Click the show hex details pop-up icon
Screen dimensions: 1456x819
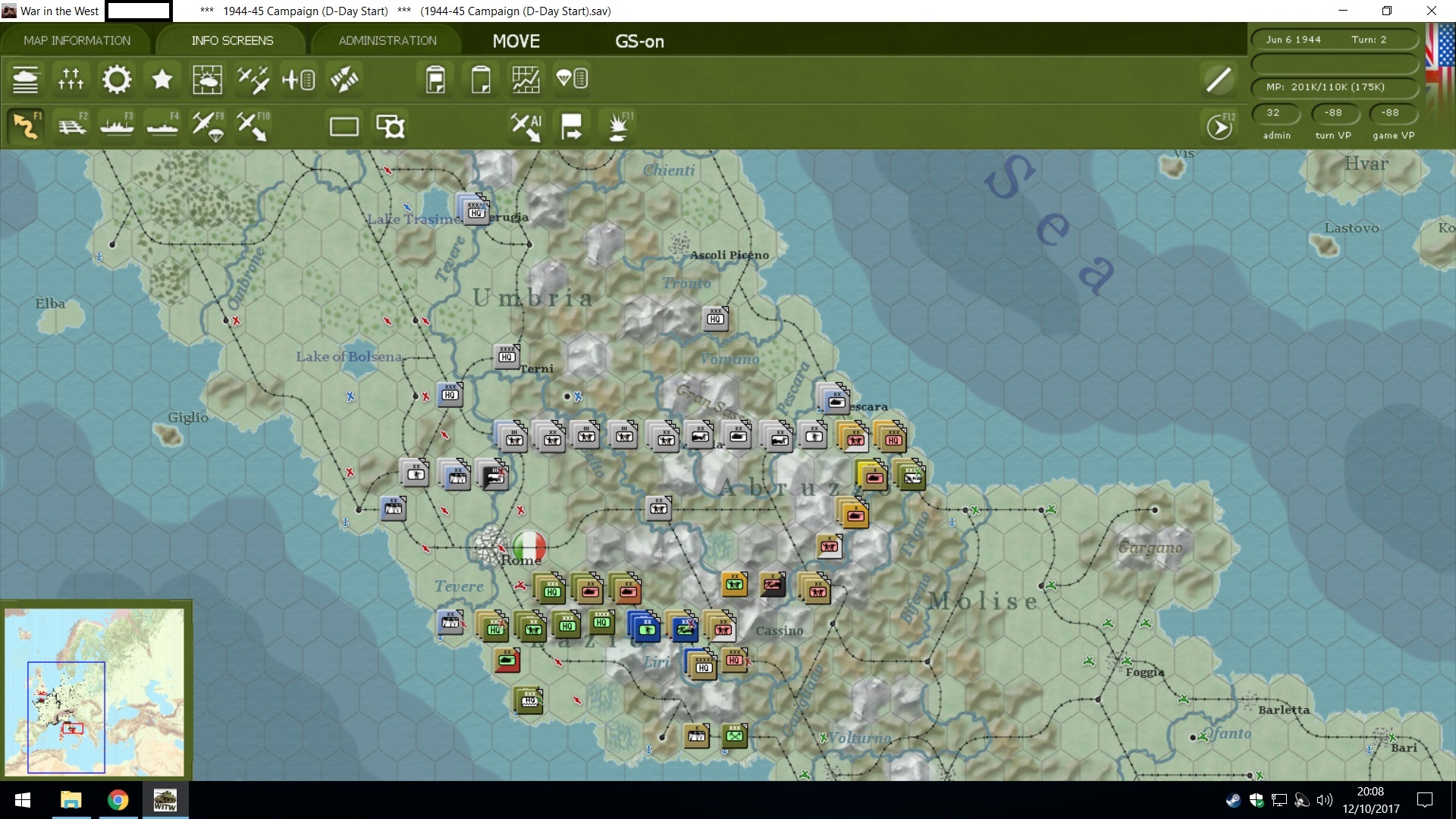coord(391,126)
